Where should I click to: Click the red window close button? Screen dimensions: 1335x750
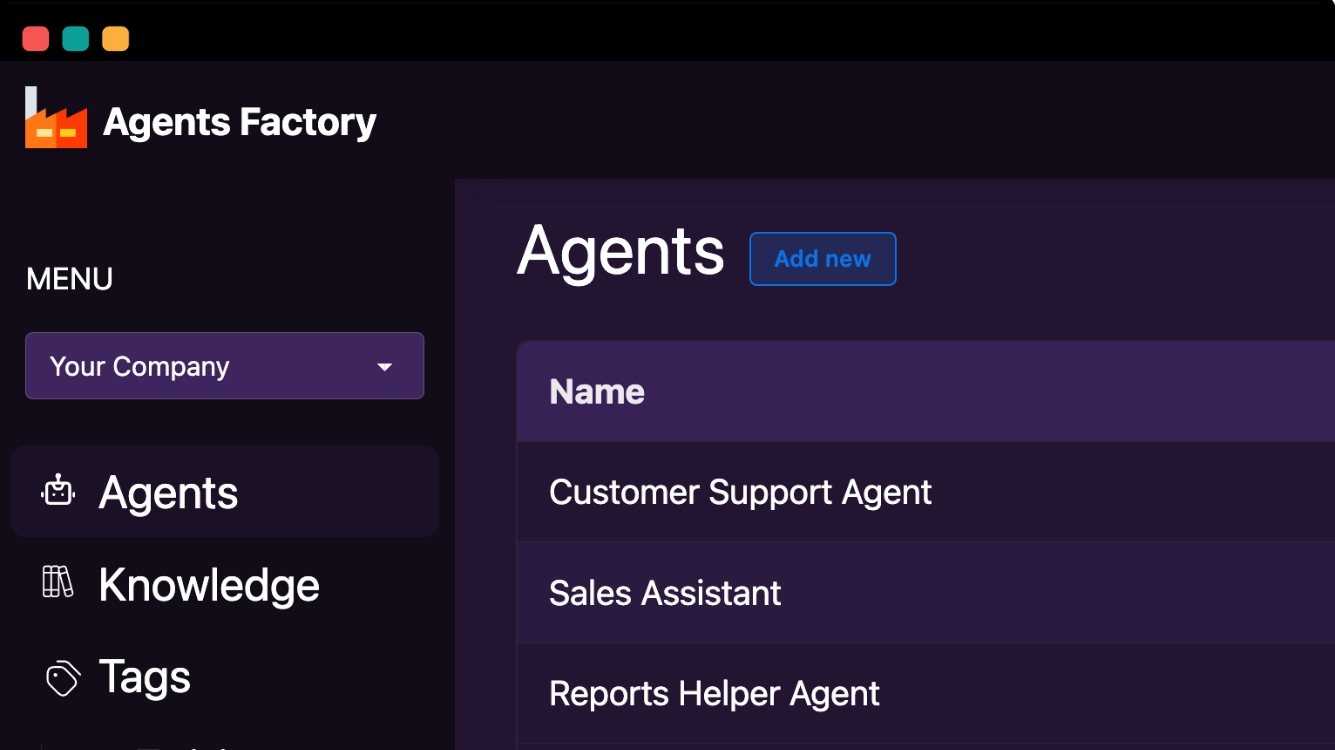pyautogui.click(x=36, y=39)
